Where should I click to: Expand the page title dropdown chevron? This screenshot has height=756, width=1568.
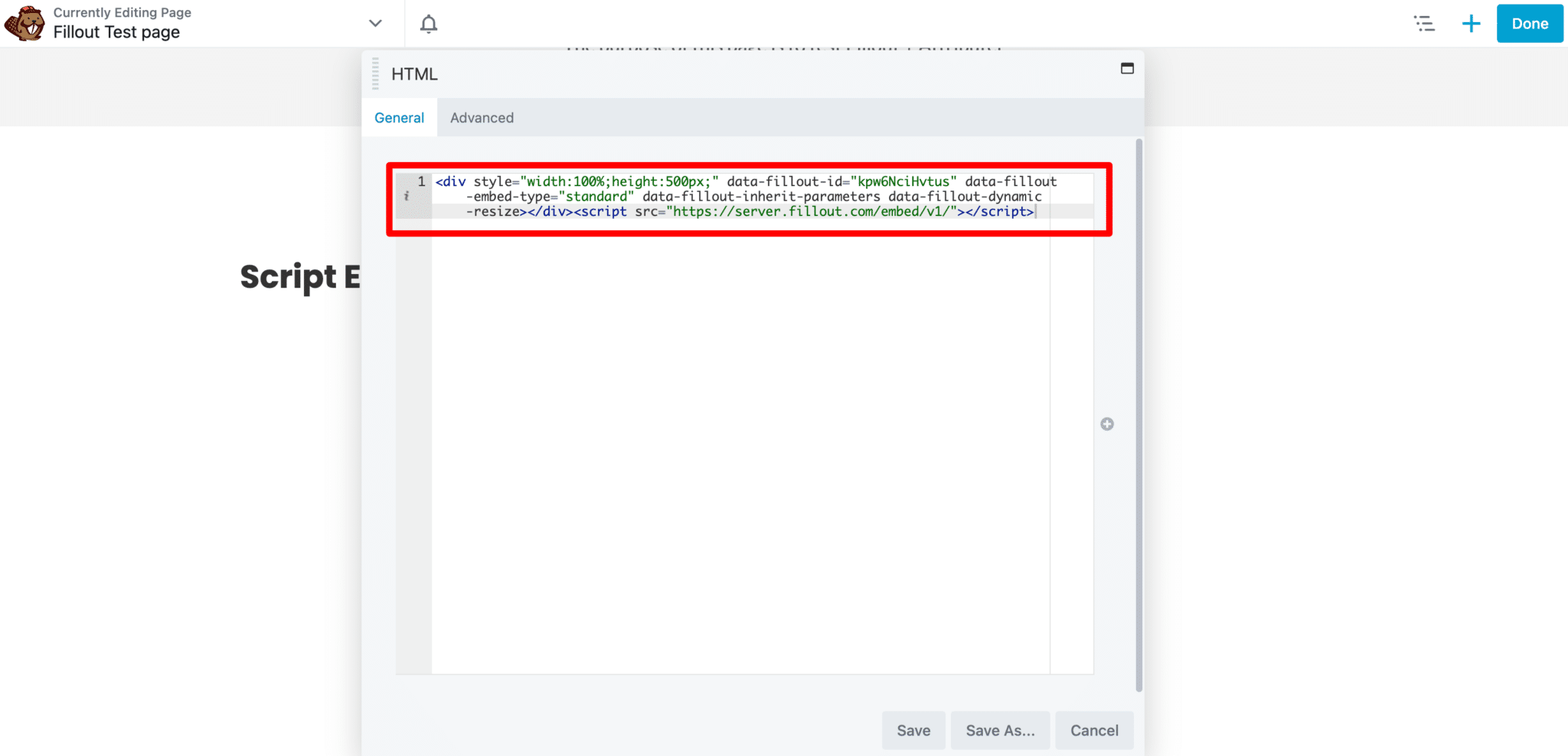tap(375, 23)
